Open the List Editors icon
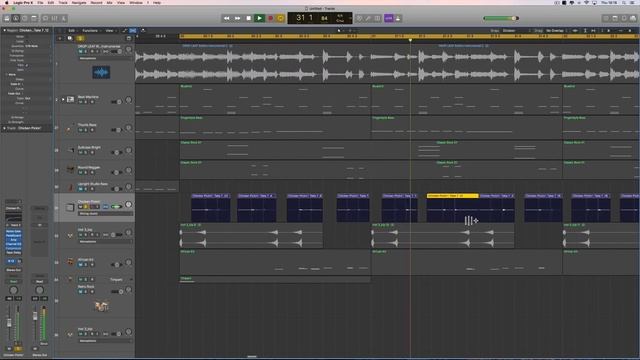Viewport: 640px width, 360px height. [x=606, y=18]
